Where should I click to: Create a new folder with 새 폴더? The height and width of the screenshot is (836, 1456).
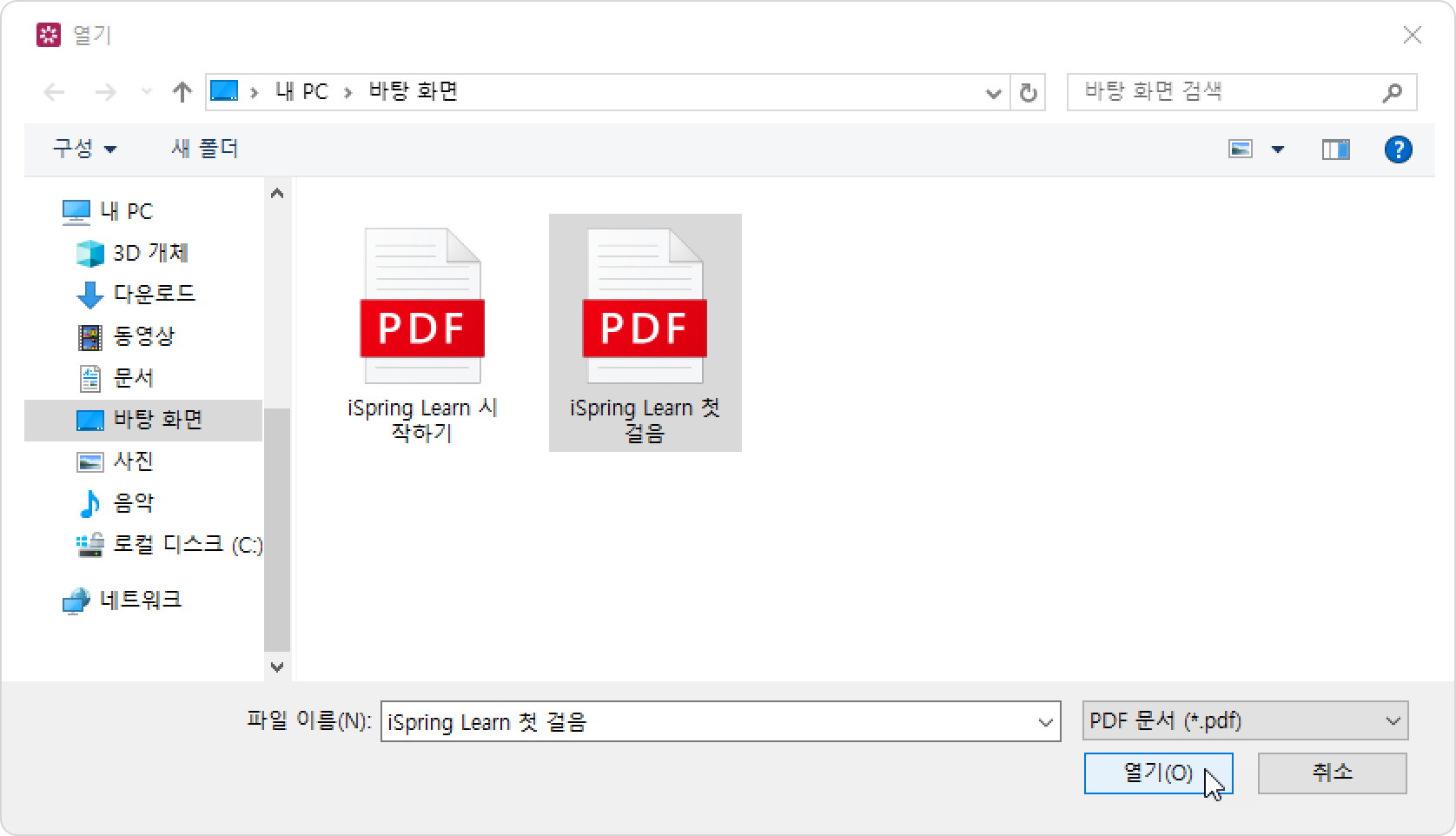(x=205, y=149)
